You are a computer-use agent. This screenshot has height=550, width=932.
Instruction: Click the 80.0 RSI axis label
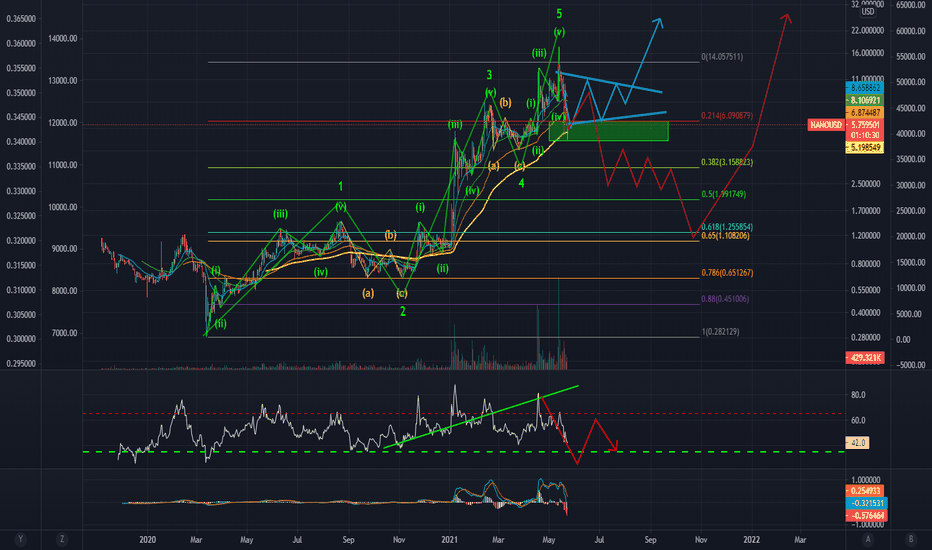tap(858, 395)
